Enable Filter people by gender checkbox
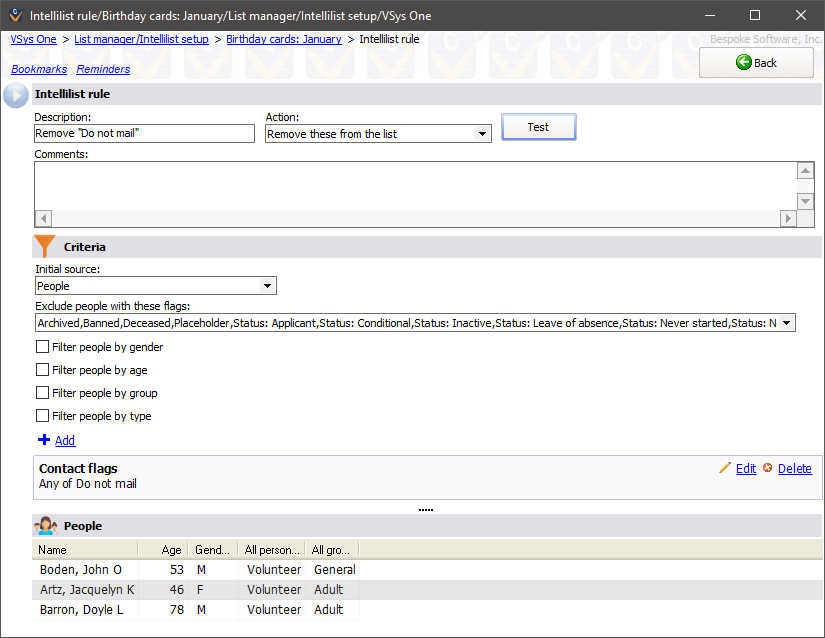This screenshot has width=825, height=638. [x=42, y=347]
